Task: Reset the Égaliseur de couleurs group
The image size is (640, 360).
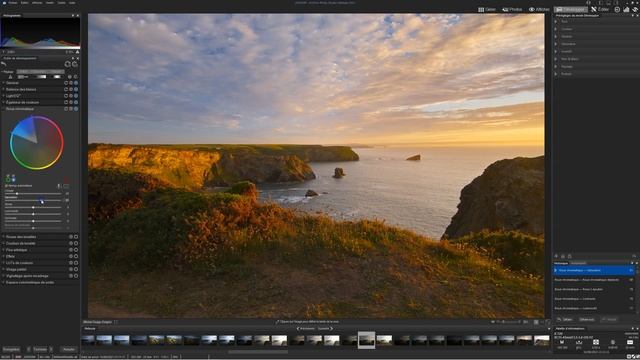Action: pyautogui.click(x=66, y=102)
